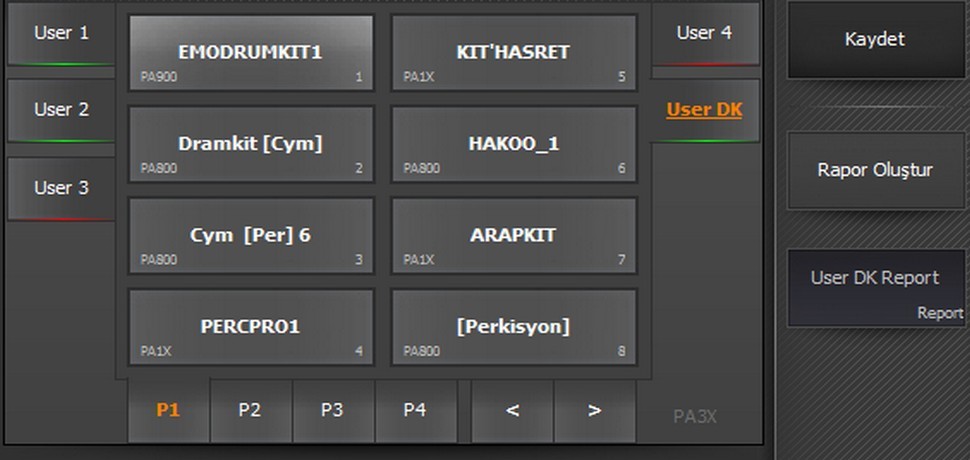Pick the PERCPRO1 drum kit
This screenshot has height=460, width=970.
250,328
